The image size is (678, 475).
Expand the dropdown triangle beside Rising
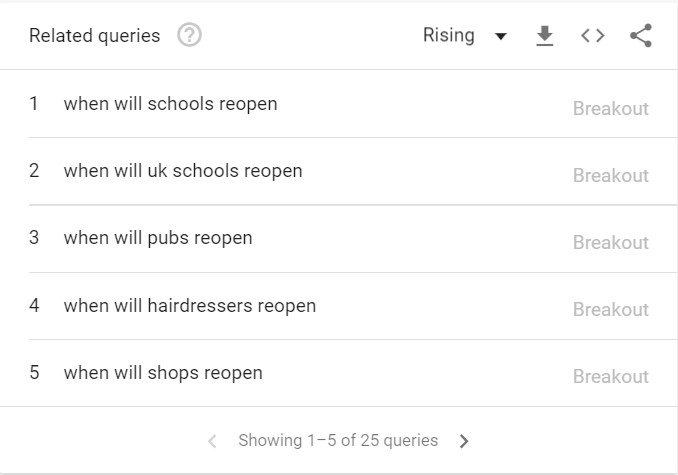pos(501,37)
